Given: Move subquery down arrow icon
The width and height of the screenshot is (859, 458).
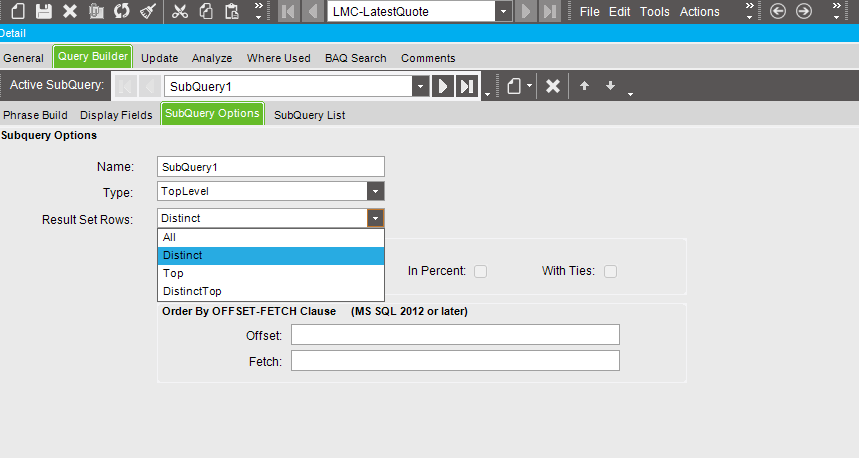Looking at the screenshot, I should [x=610, y=85].
